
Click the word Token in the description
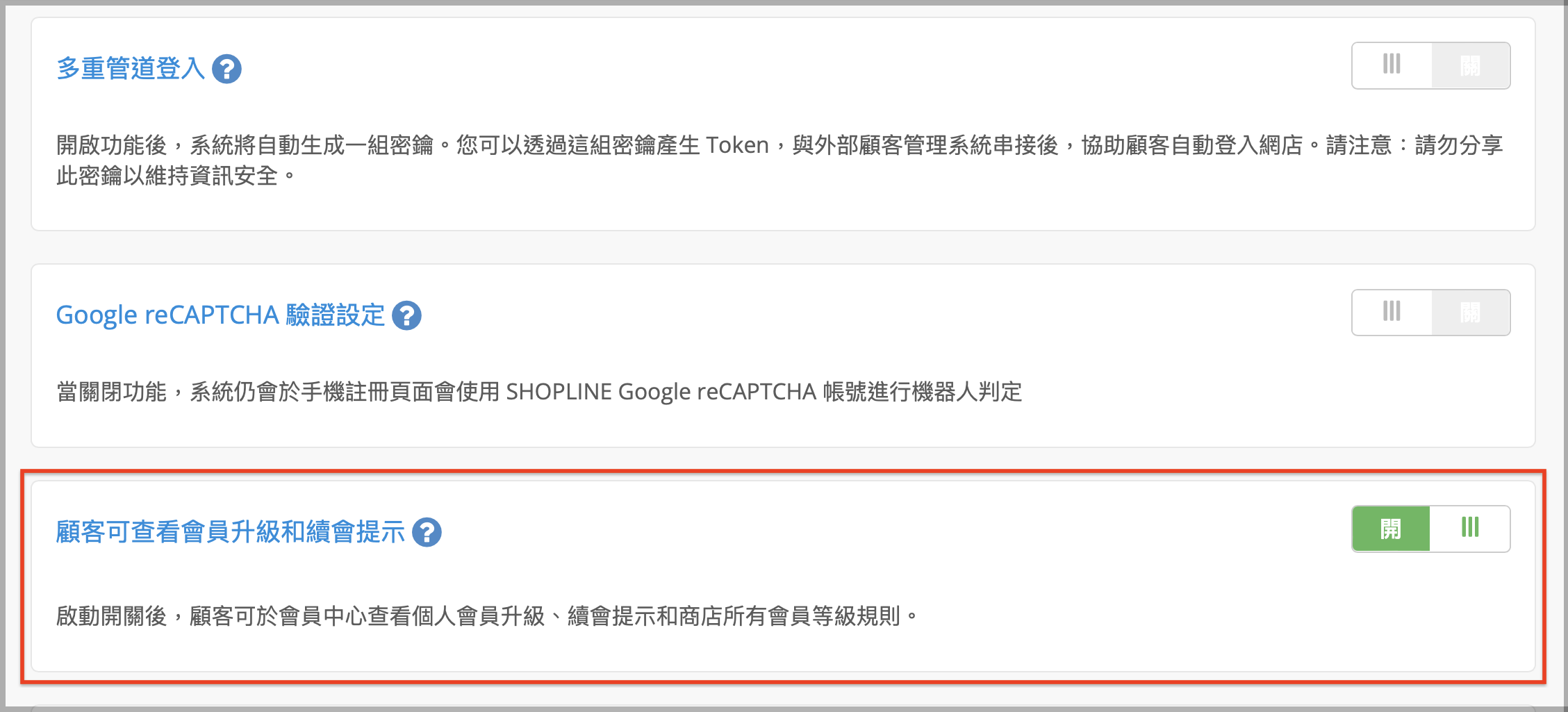tap(737, 145)
